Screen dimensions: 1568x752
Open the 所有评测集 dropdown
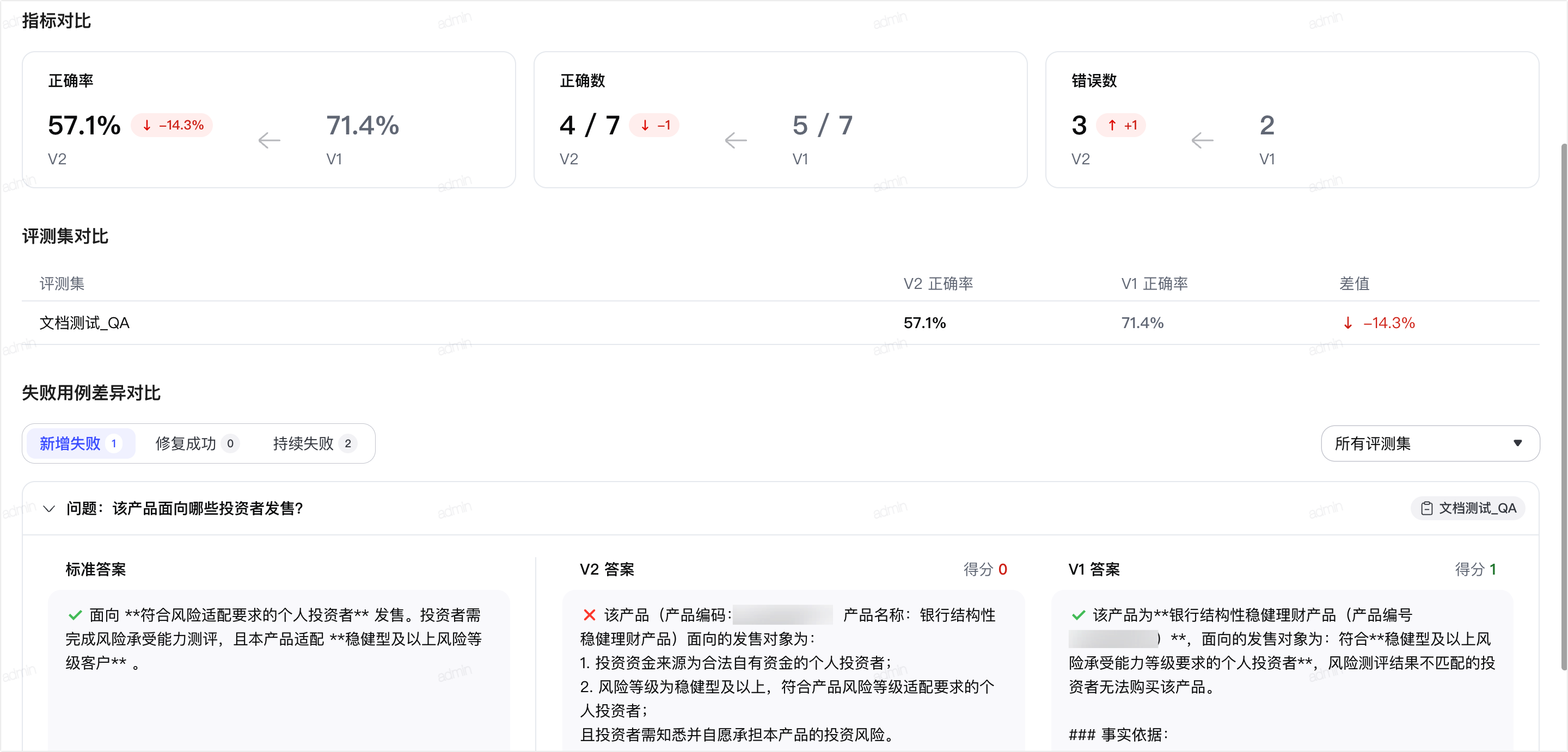(1430, 443)
